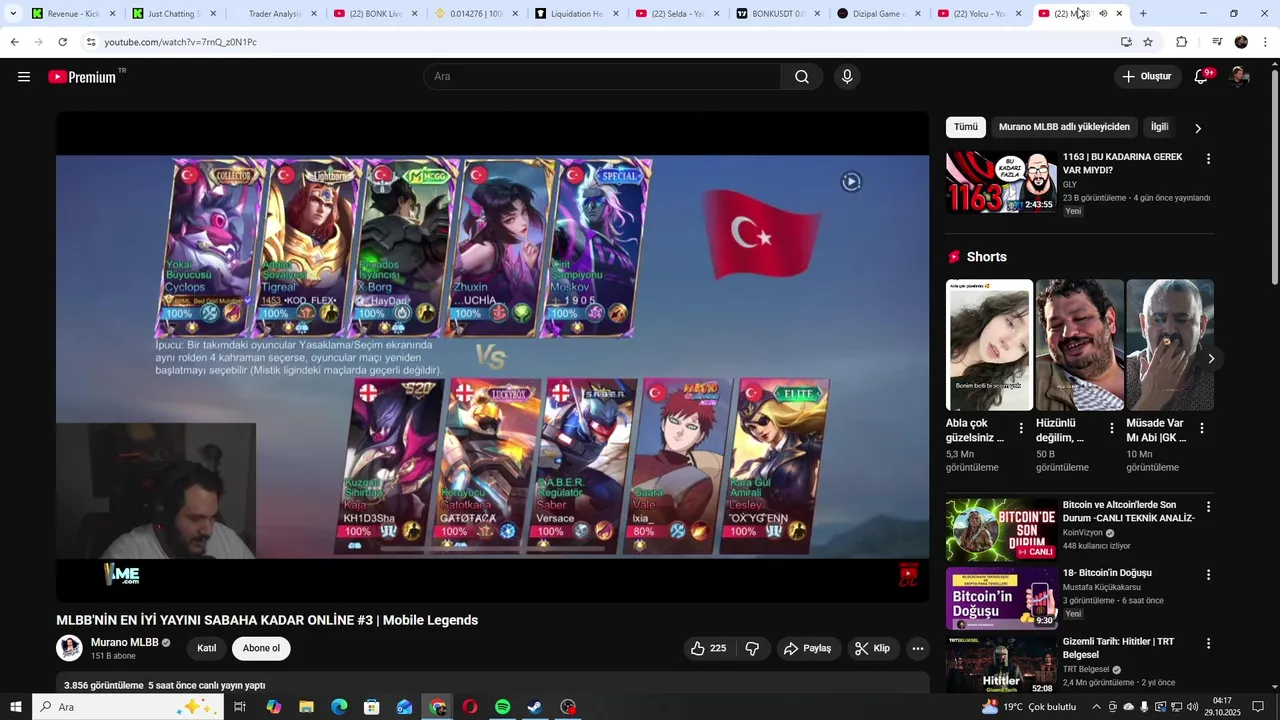The width and height of the screenshot is (1280, 720).
Task: Open browser profile avatar in toolbar
Action: 1241,42
